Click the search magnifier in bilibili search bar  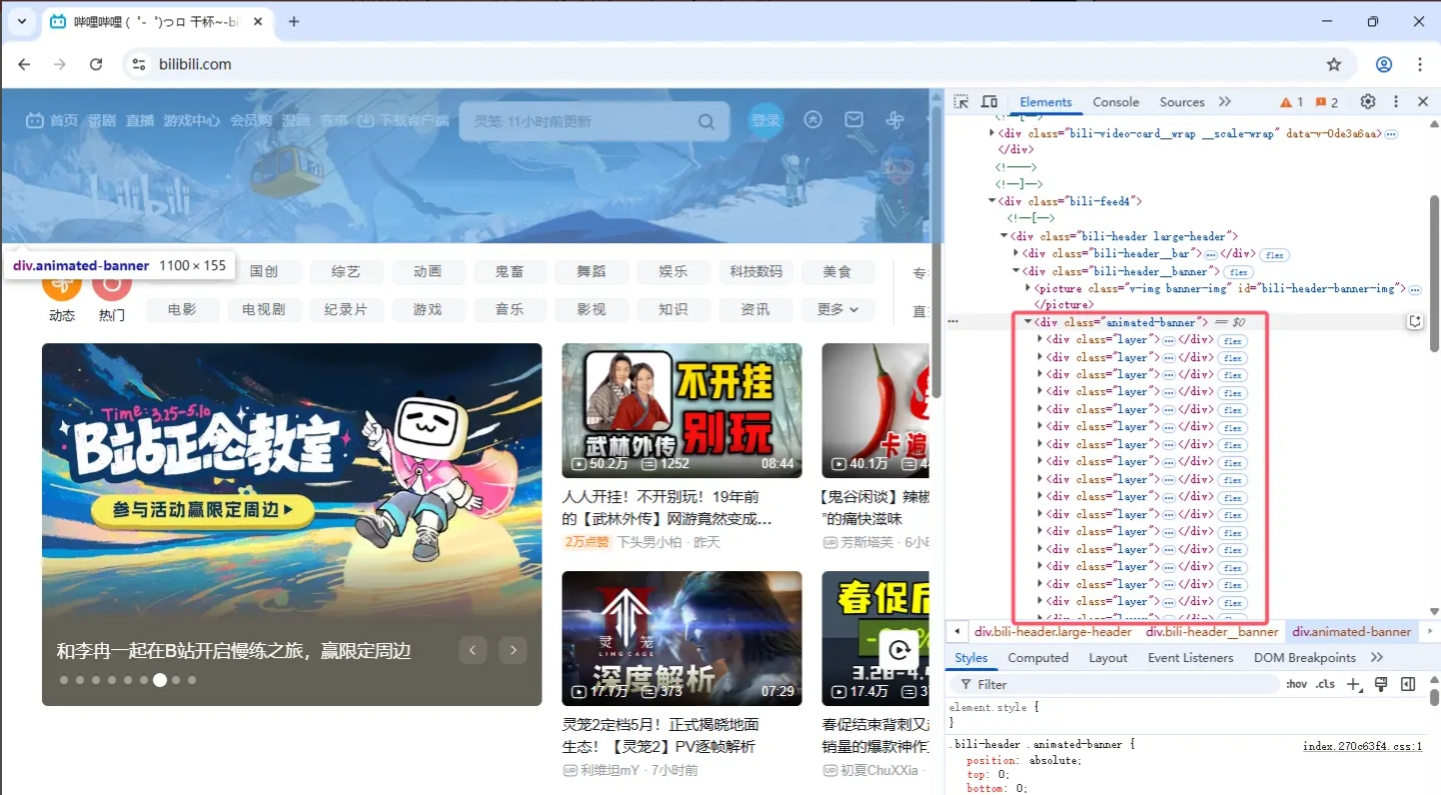point(706,120)
